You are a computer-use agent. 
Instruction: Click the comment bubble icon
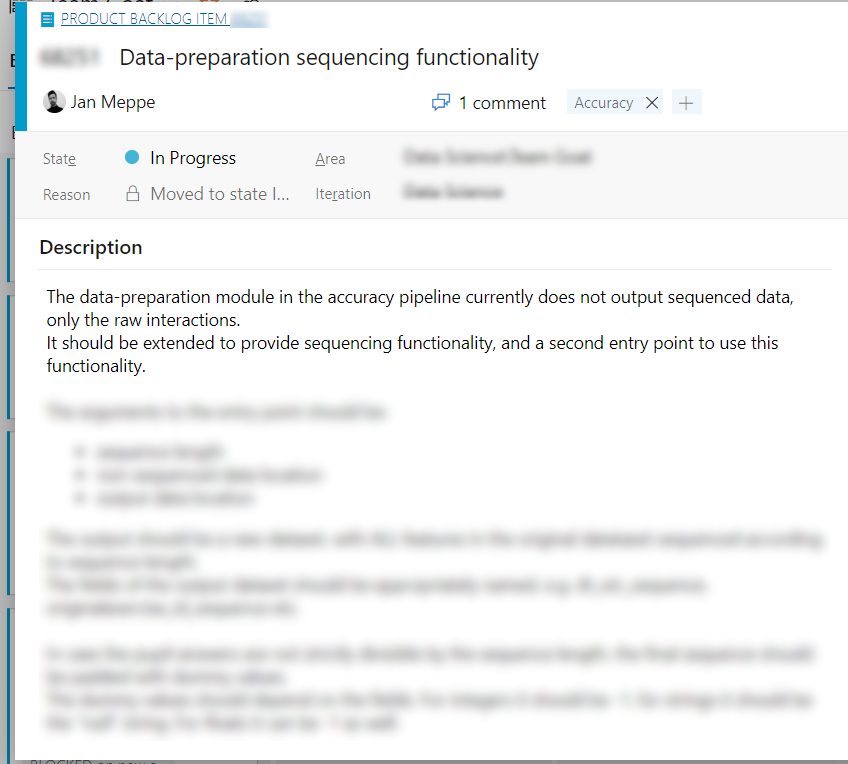(x=441, y=102)
